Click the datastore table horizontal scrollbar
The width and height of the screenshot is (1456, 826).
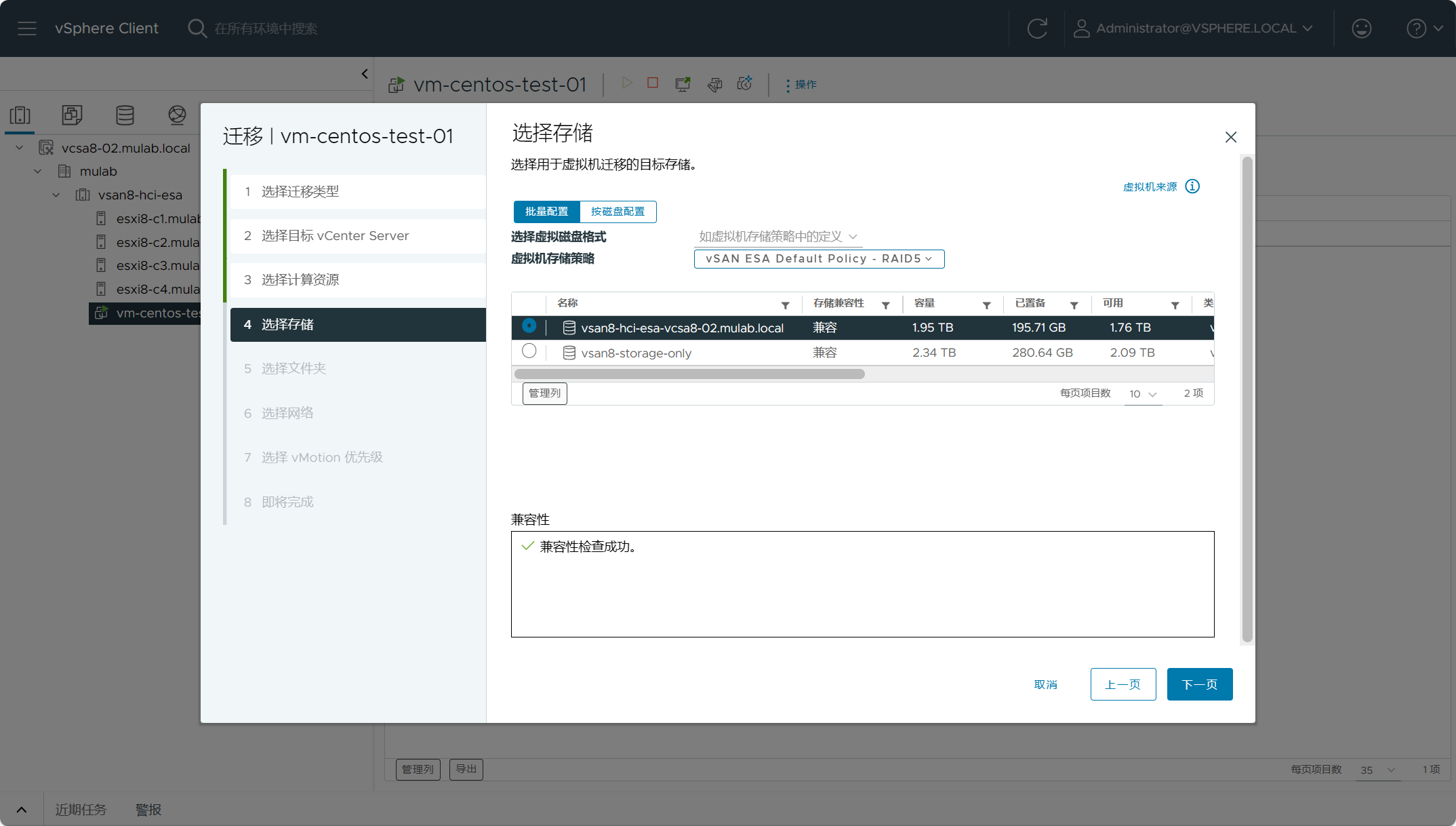coord(689,374)
